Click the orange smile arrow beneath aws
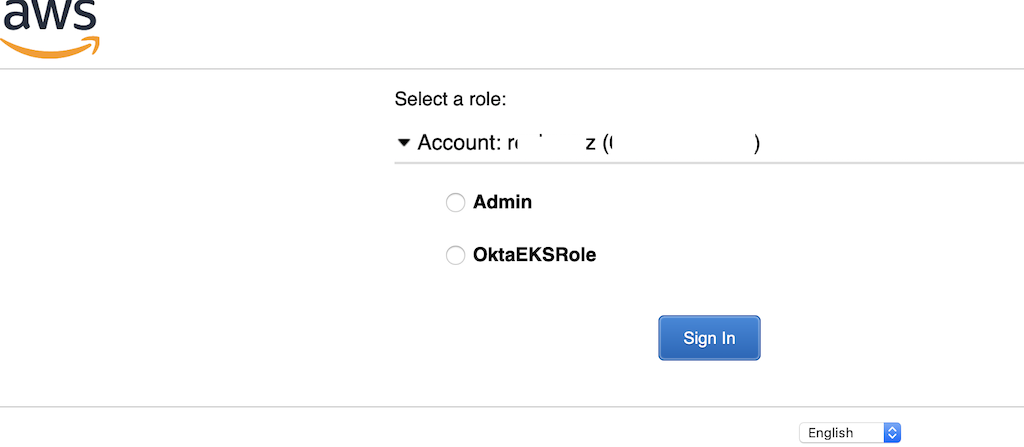This screenshot has width=1024, height=447. [48, 43]
